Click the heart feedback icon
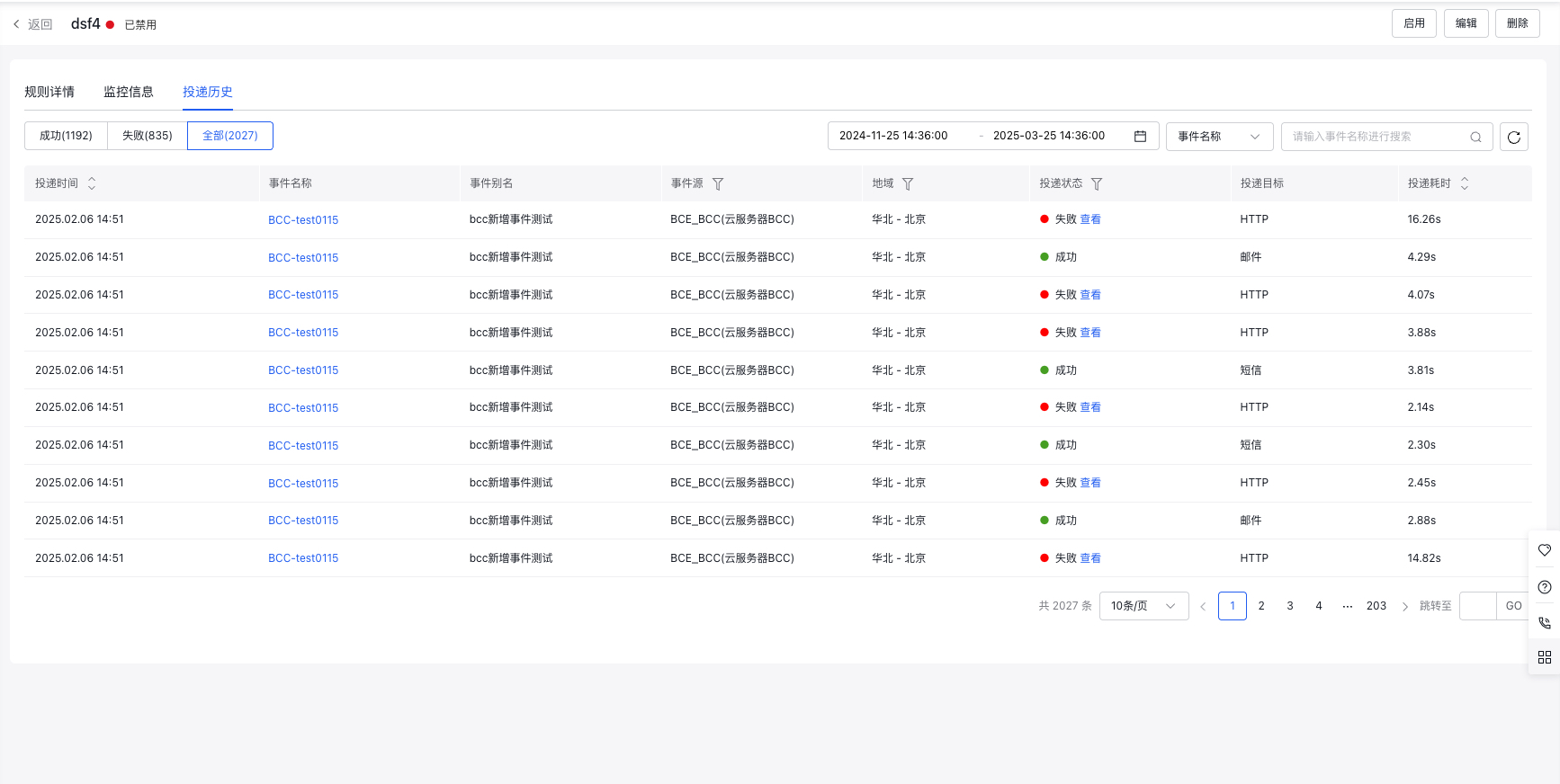 pyautogui.click(x=1545, y=550)
